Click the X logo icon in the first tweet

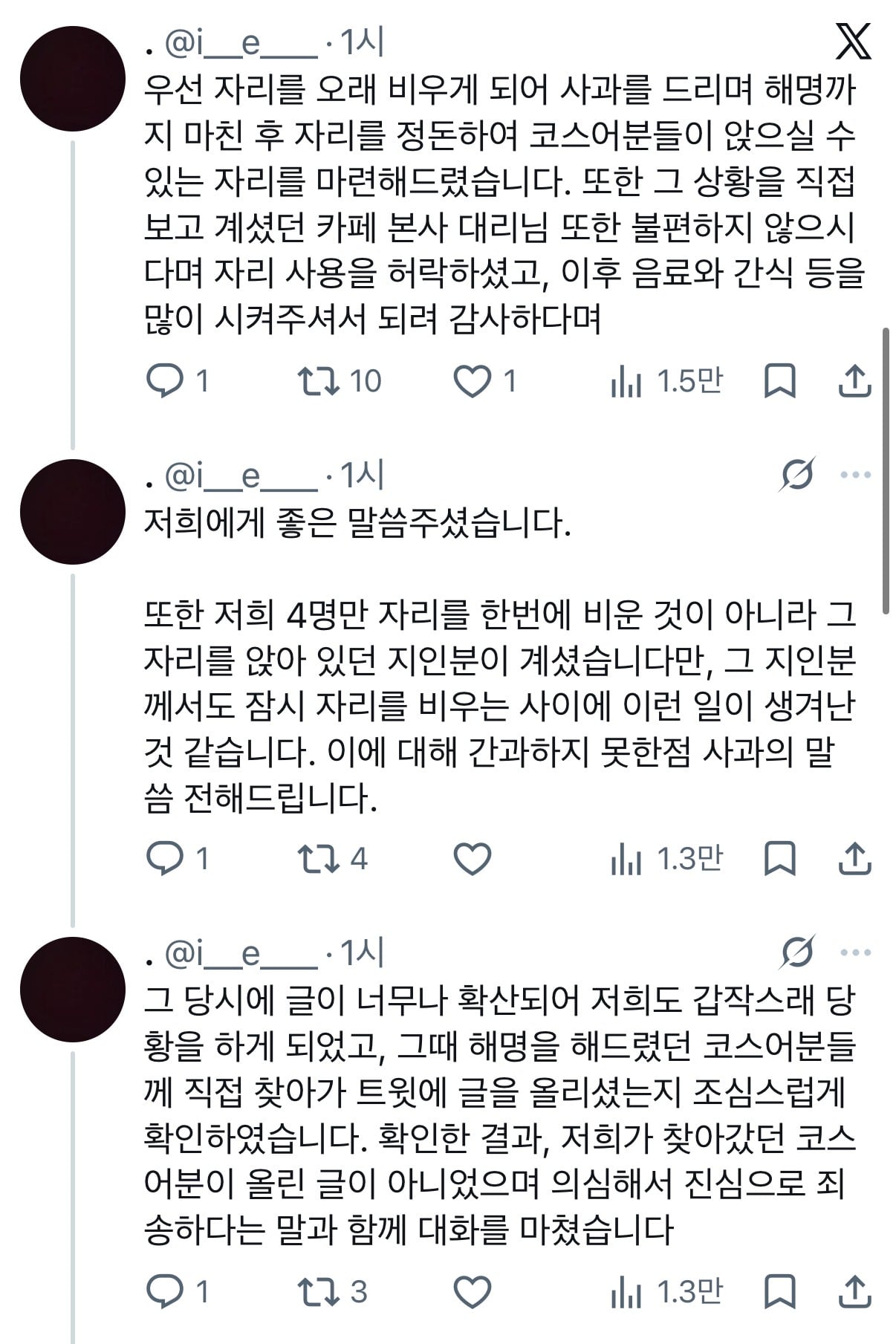853,42
